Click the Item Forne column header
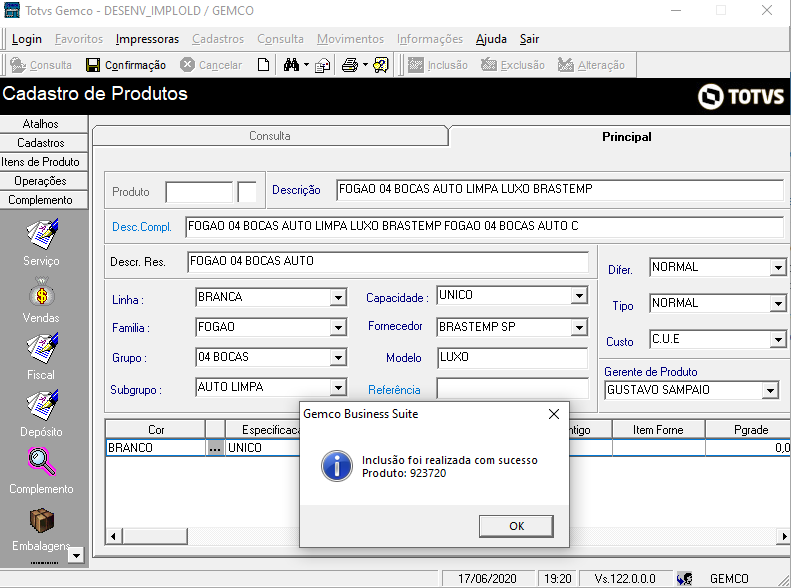Screen dimensions: 791x588 [x=658, y=430]
